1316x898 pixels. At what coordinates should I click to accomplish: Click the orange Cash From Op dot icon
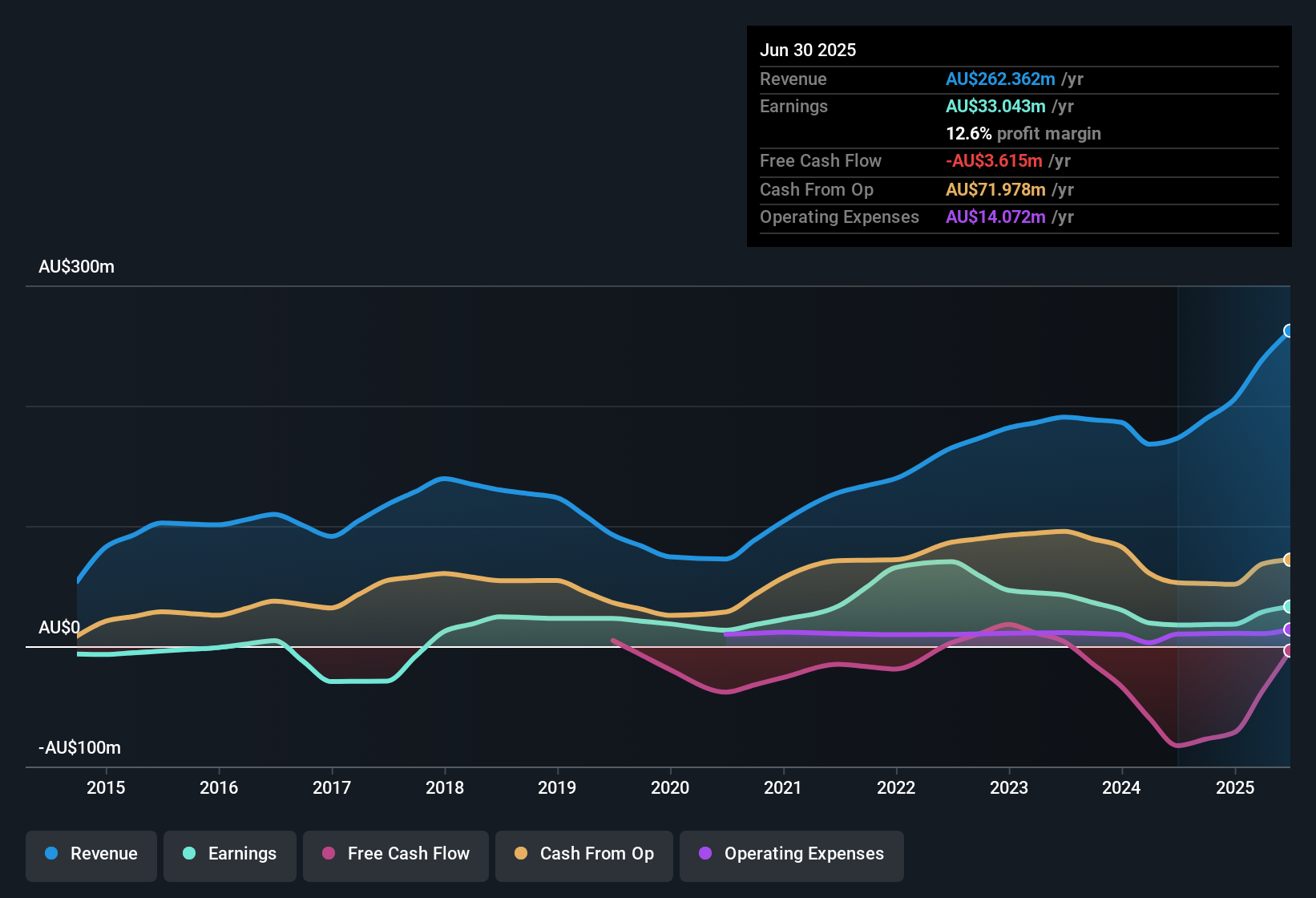[521, 854]
